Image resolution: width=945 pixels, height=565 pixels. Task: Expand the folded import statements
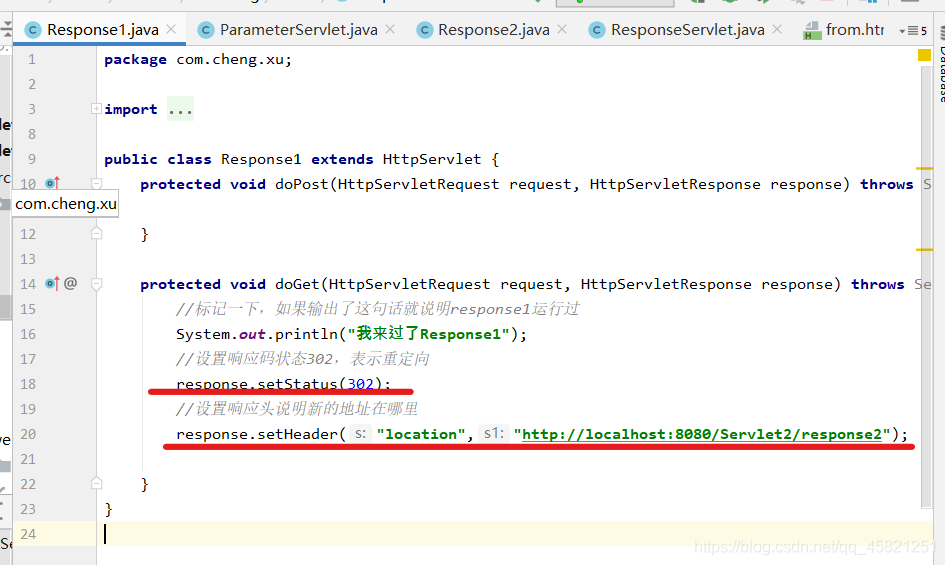(96, 109)
